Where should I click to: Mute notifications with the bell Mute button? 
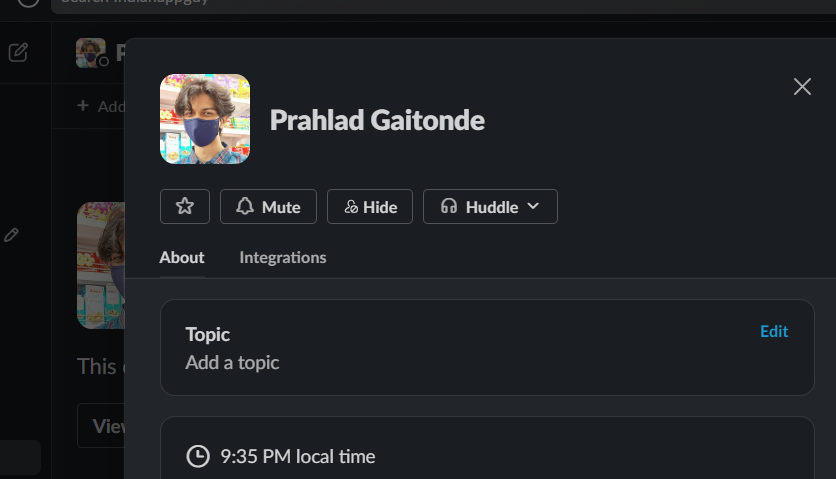coord(268,207)
